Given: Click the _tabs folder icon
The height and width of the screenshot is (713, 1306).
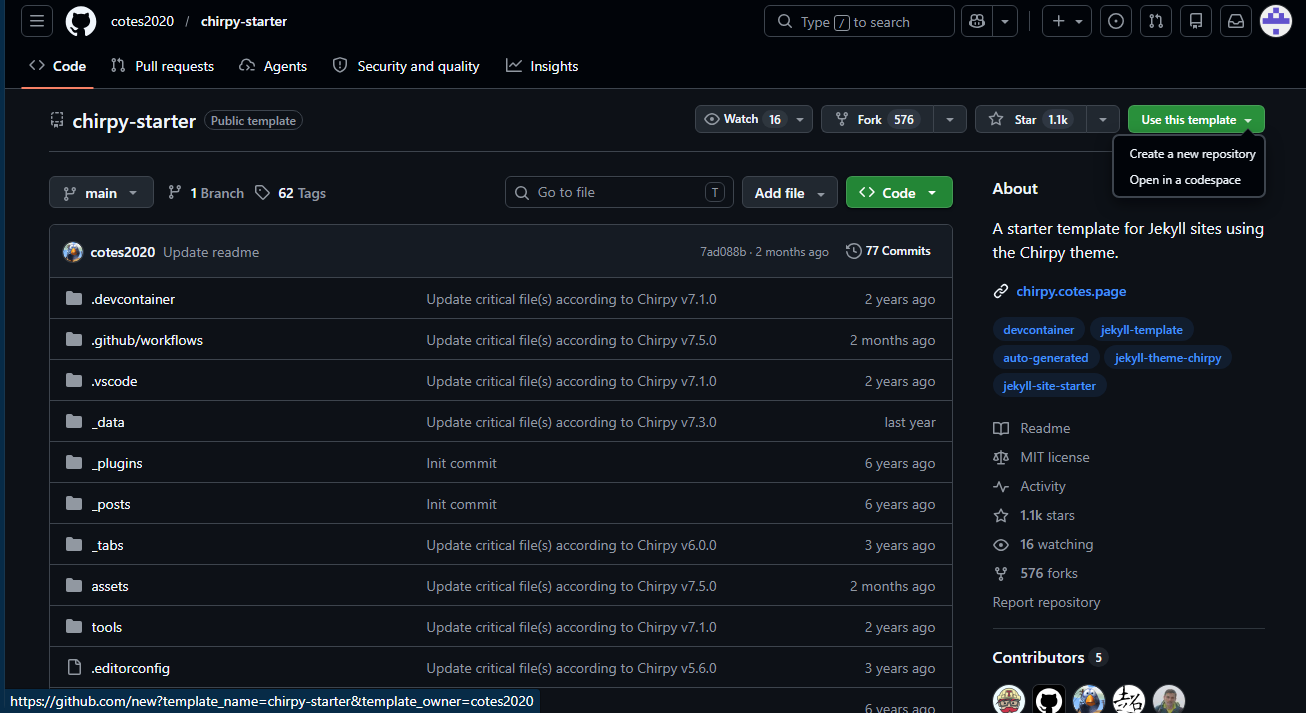Looking at the screenshot, I should (74, 545).
